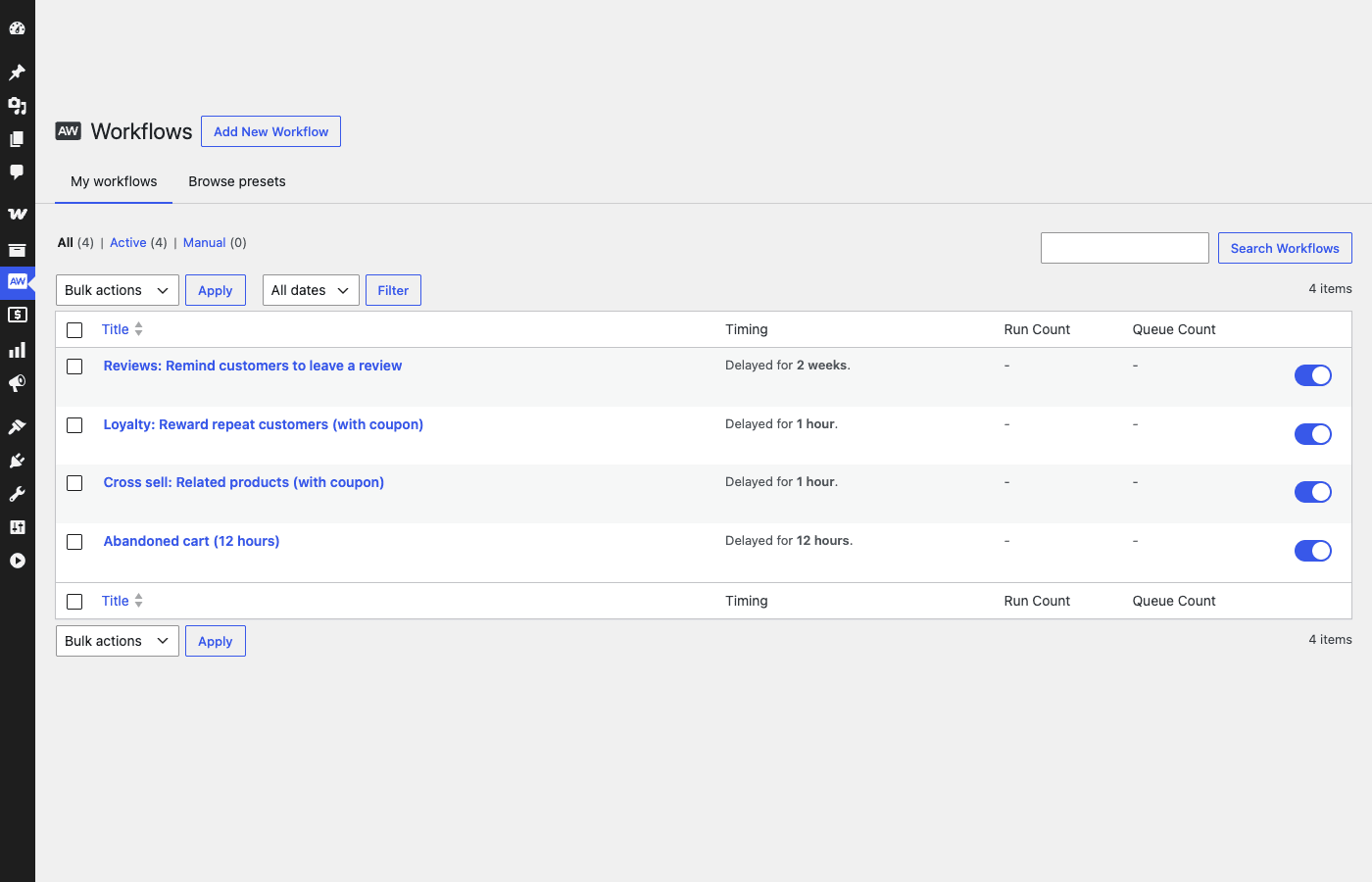Select the Abandoned cart workflow checkbox
The height and width of the screenshot is (882, 1372).
[x=74, y=542]
